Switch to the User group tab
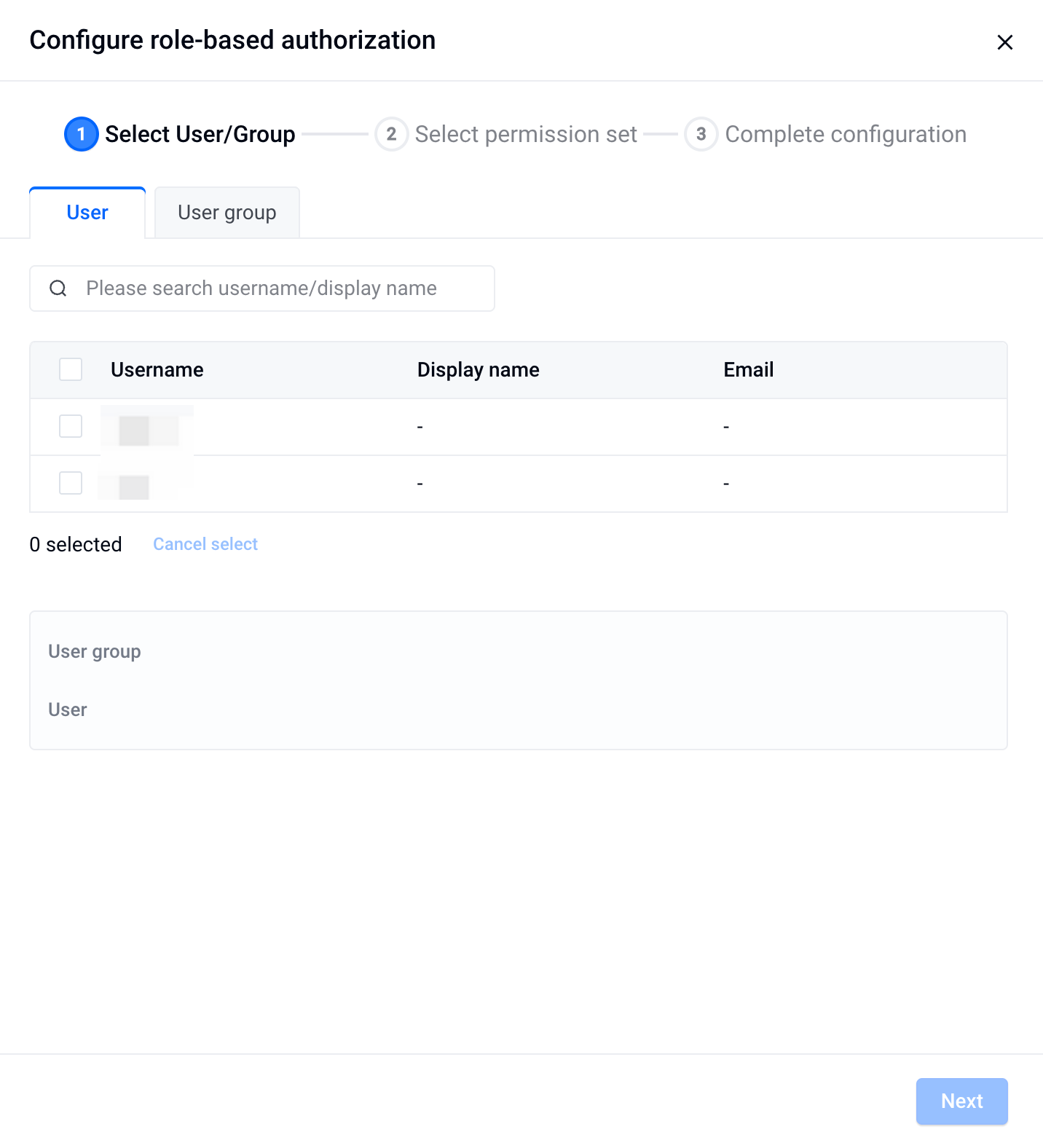This screenshot has height=1148, width=1043. pos(227,213)
